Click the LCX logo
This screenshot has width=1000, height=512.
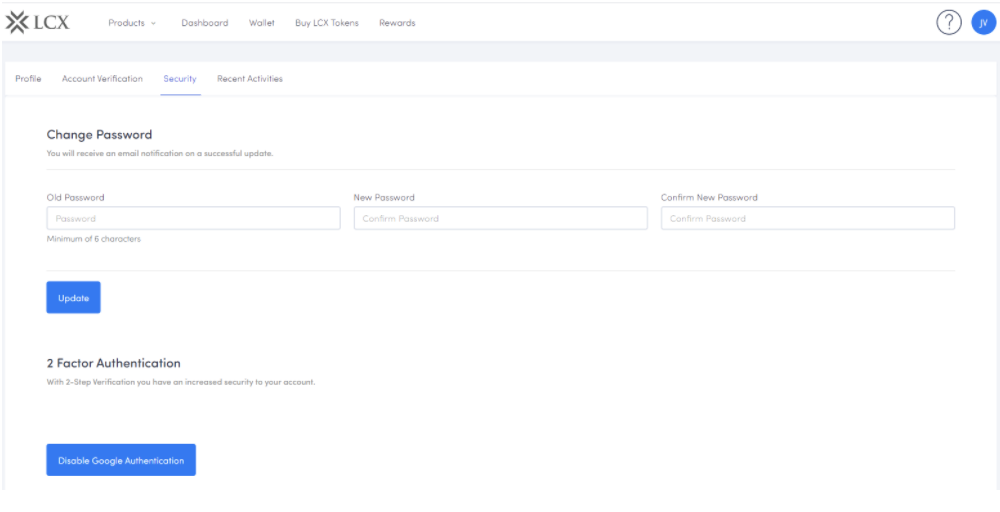37,23
